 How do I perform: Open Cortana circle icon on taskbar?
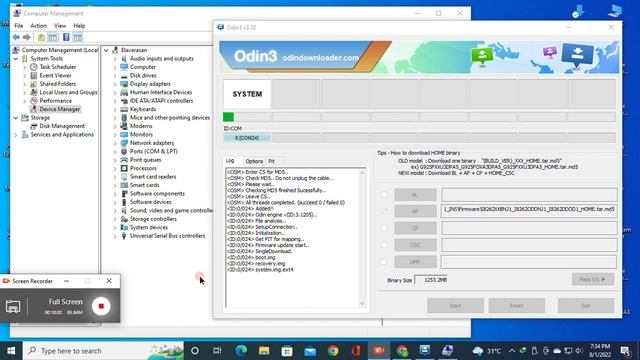click(x=195, y=351)
